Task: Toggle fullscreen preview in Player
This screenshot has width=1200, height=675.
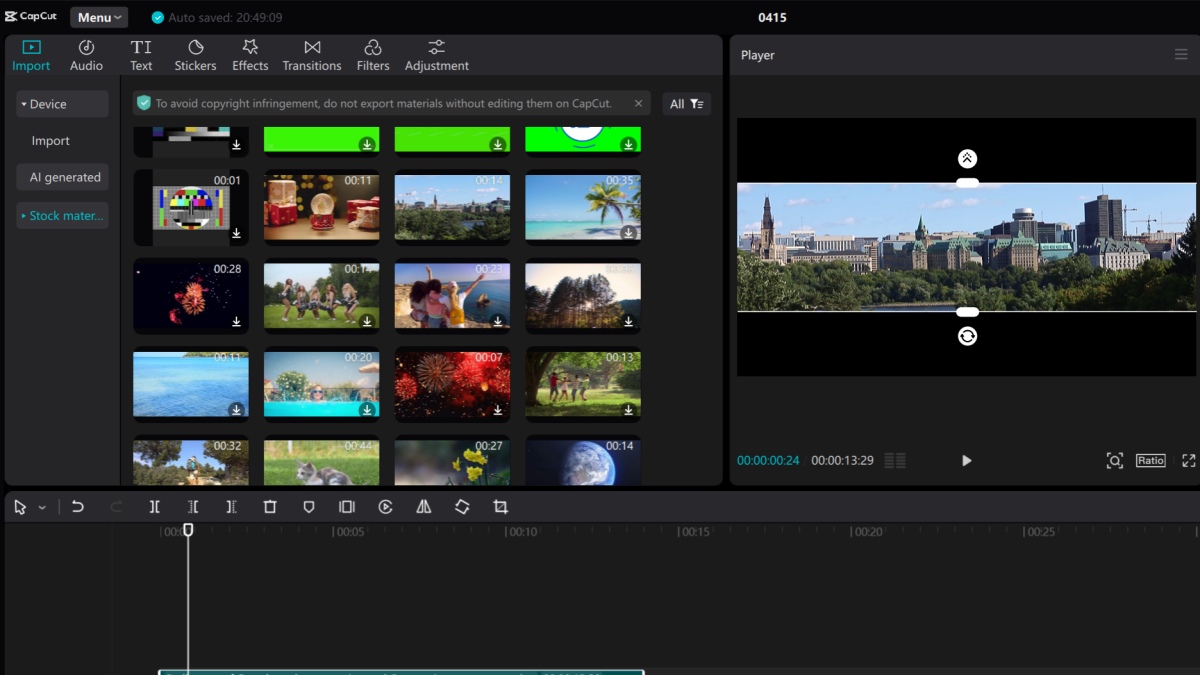Action: tap(1188, 461)
